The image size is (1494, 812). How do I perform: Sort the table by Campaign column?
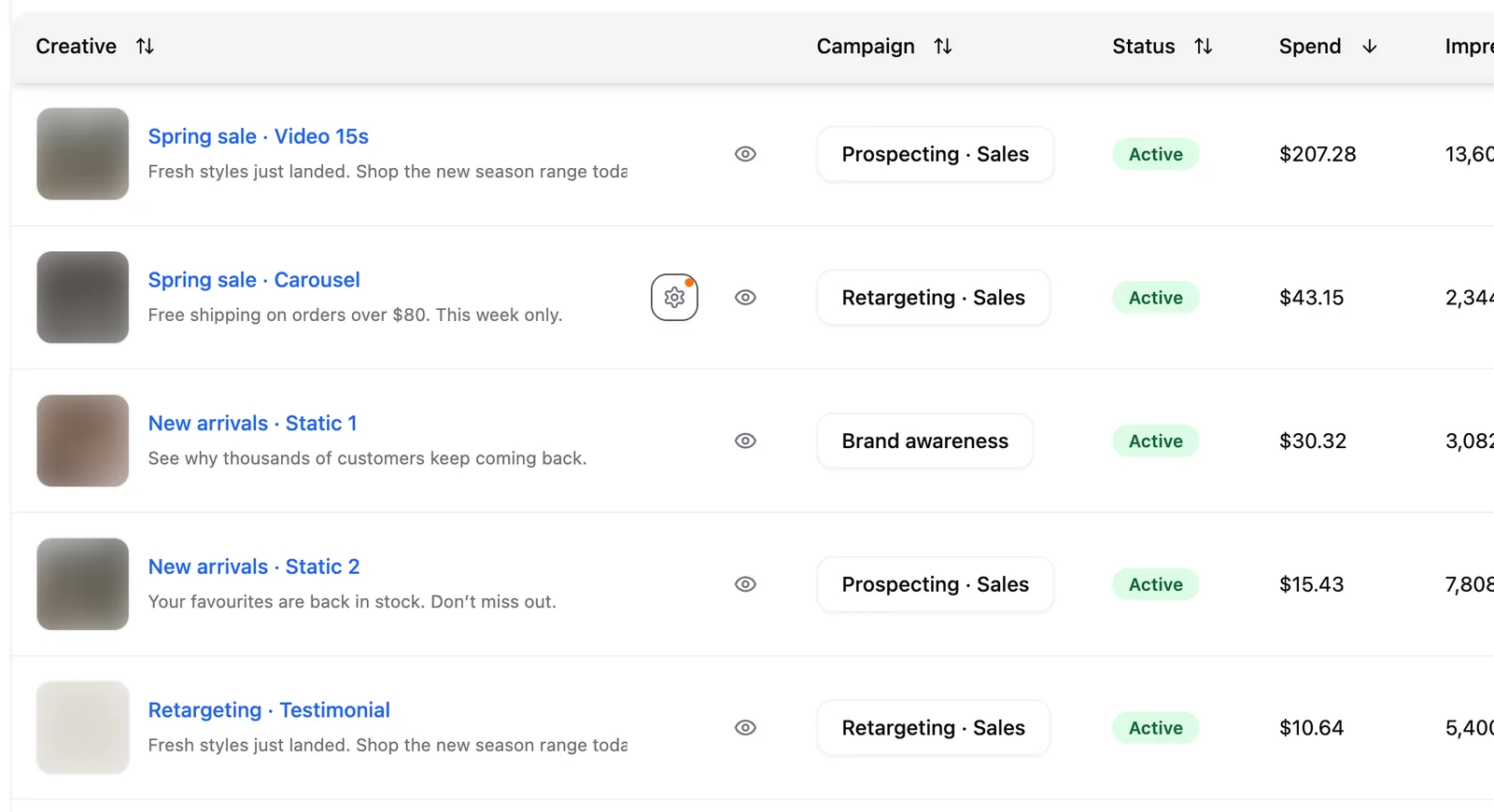pyautogui.click(x=943, y=46)
